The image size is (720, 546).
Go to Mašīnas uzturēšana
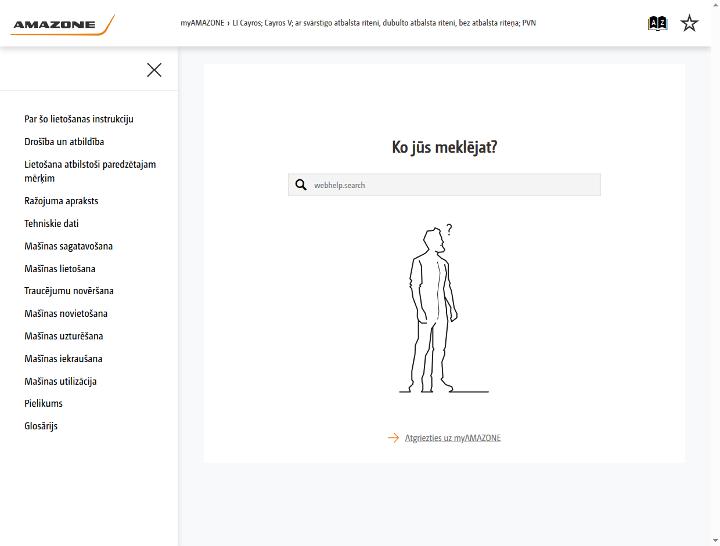(64, 336)
